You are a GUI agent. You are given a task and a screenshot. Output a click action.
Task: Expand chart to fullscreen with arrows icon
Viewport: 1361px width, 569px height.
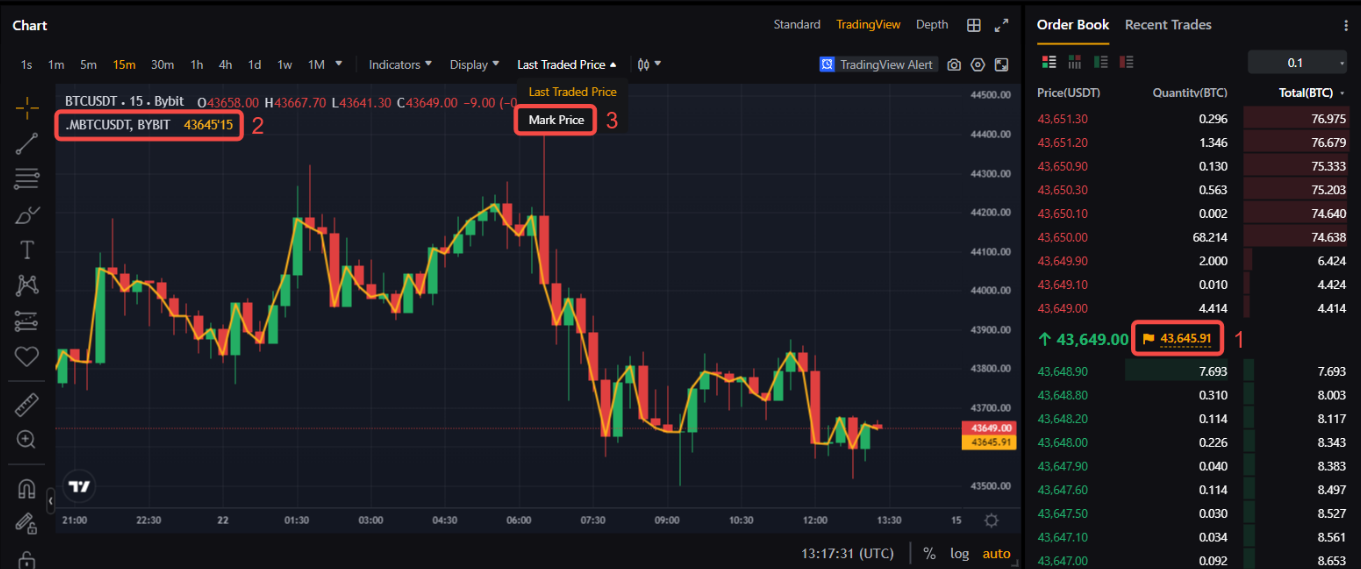[x=1002, y=25]
